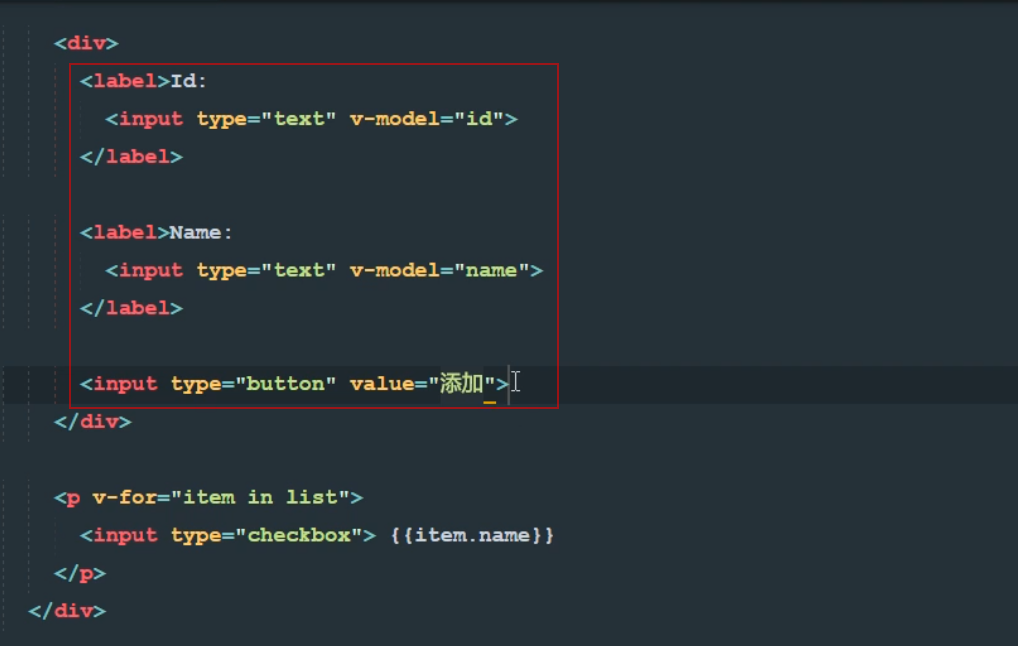Image resolution: width=1018 pixels, height=646 pixels.
Task: Click the v-for="item in list" attribute
Action: [x=221, y=497]
